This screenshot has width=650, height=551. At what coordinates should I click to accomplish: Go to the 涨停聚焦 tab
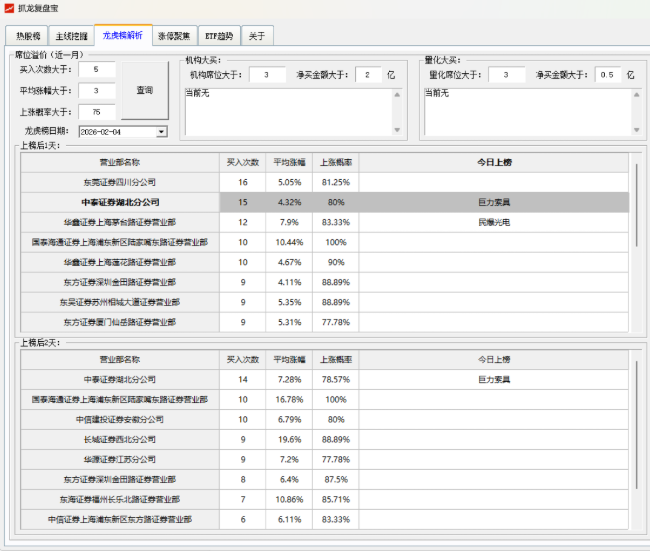pyautogui.click(x=175, y=36)
